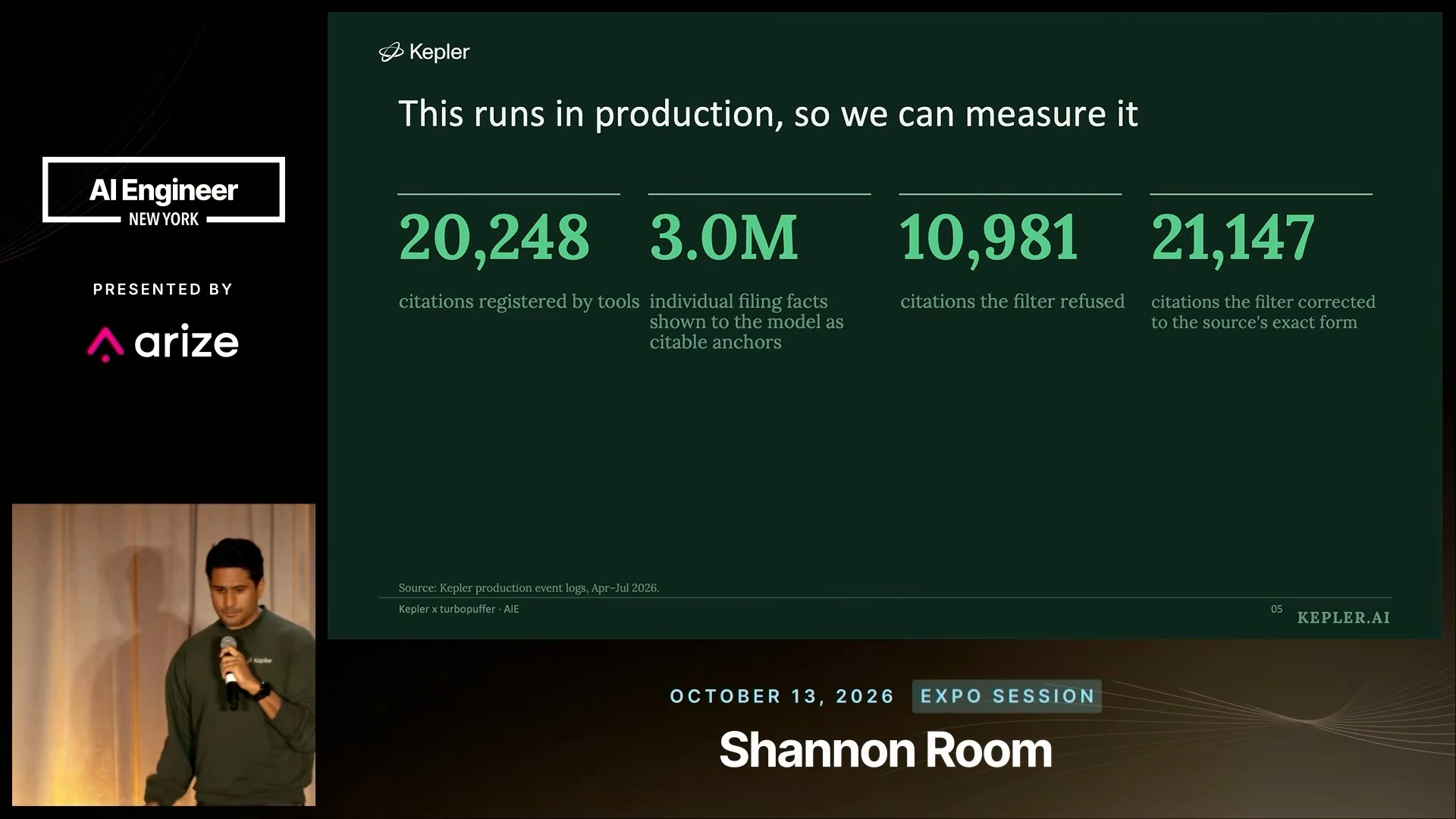Click "citations registered by tools" caption
1456x819 pixels.
[x=519, y=302]
